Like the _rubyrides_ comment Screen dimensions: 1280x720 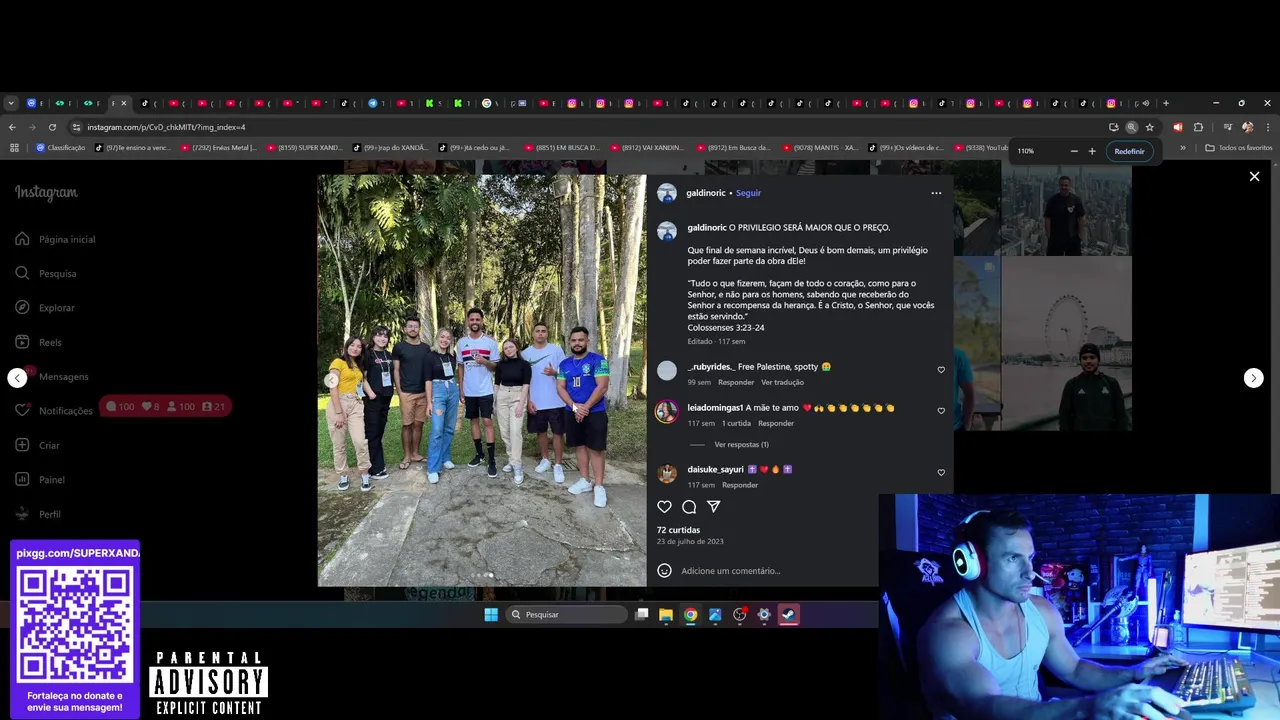[x=941, y=370]
